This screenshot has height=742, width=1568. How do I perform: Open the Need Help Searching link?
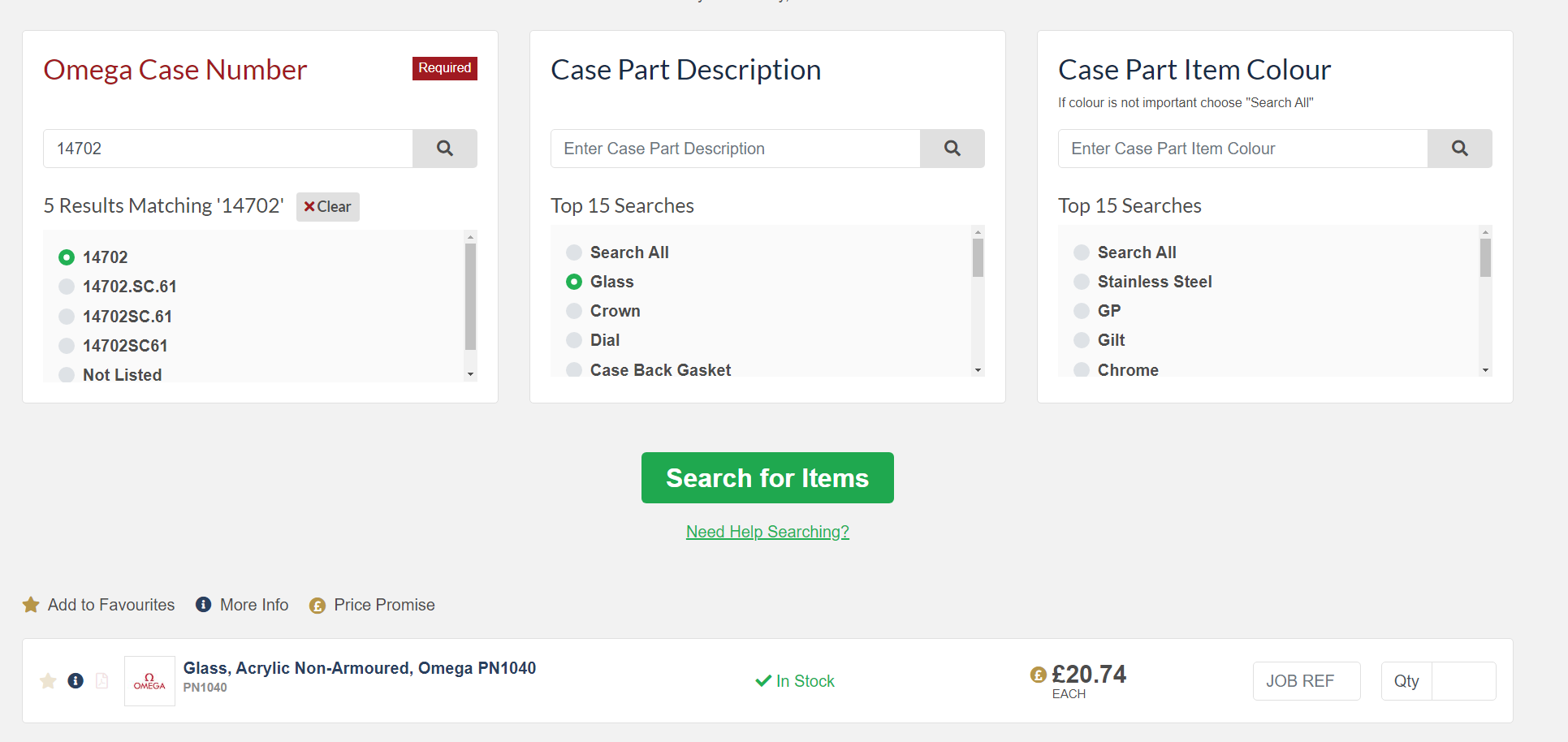[x=767, y=532]
